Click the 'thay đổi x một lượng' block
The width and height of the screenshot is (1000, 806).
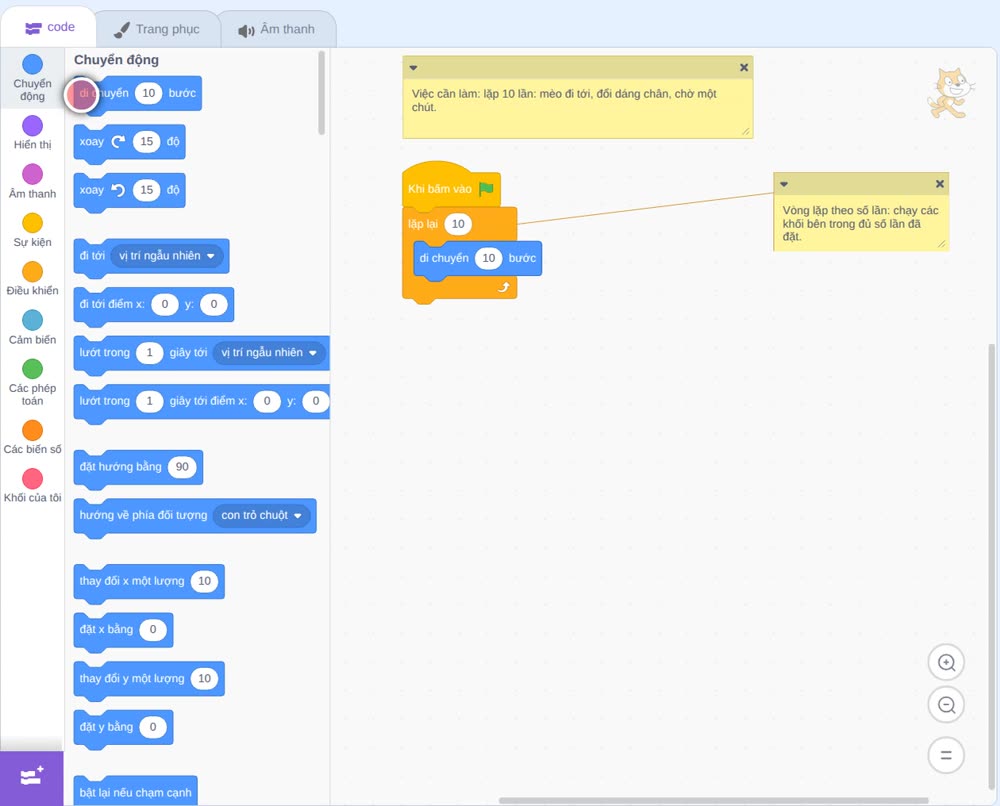pos(149,582)
